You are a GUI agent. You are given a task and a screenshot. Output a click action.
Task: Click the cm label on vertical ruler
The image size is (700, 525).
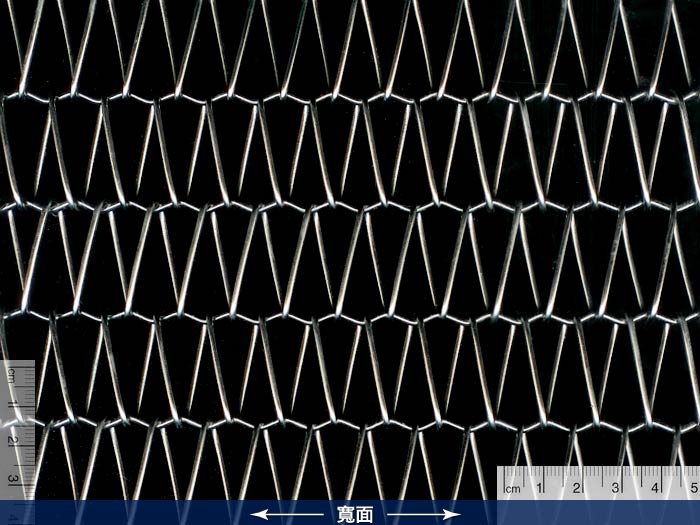pos(12,374)
